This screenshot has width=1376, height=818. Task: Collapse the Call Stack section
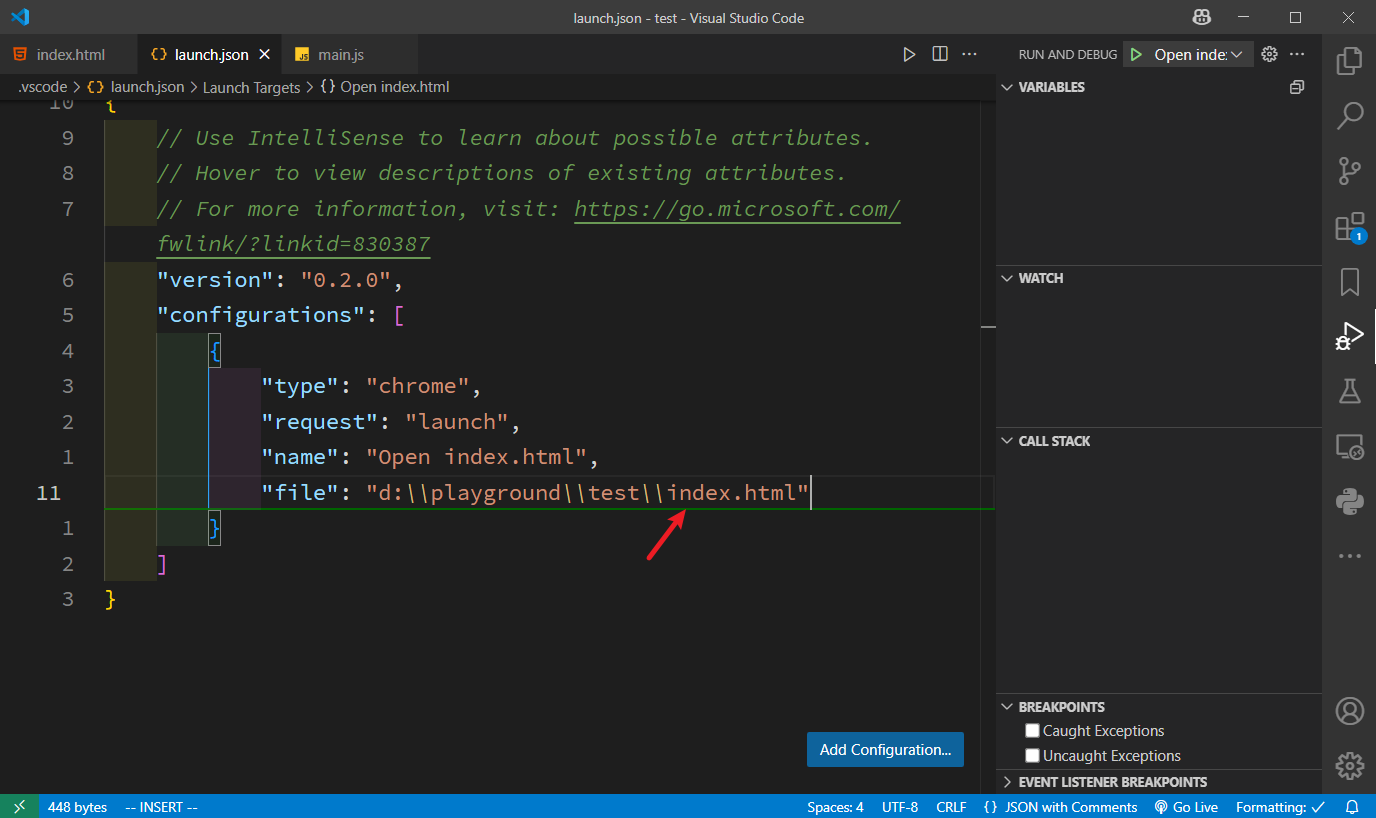(x=1007, y=441)
